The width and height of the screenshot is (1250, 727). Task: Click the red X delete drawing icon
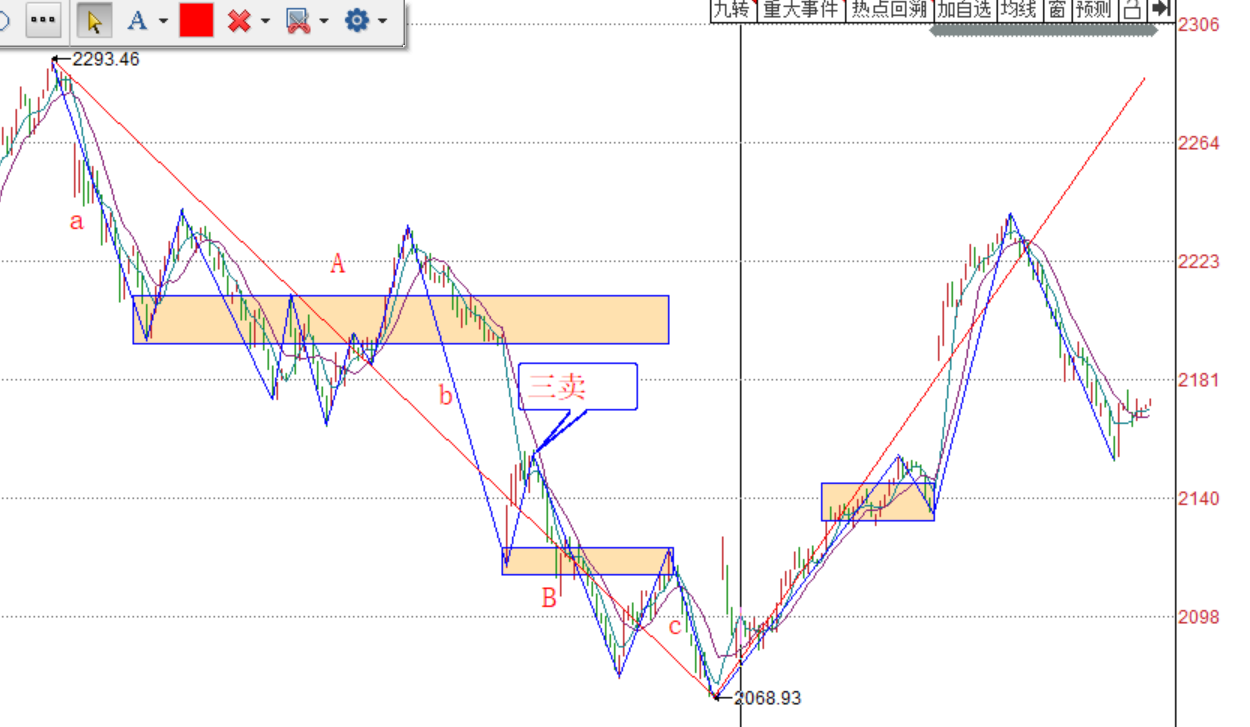click(x=239, y=20)
